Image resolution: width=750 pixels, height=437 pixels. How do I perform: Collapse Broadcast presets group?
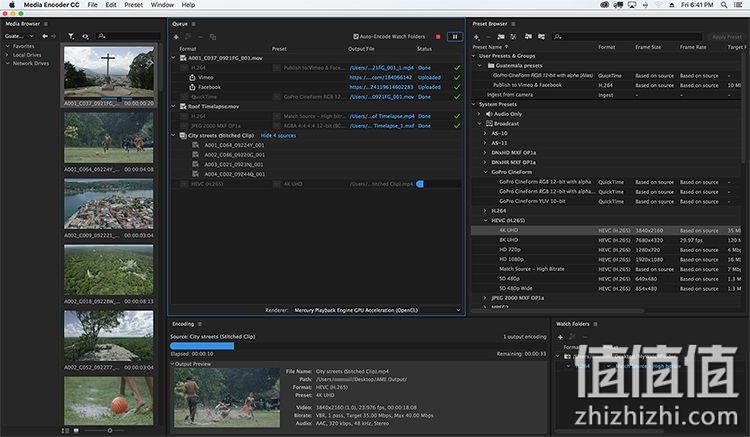pos(479,123)
